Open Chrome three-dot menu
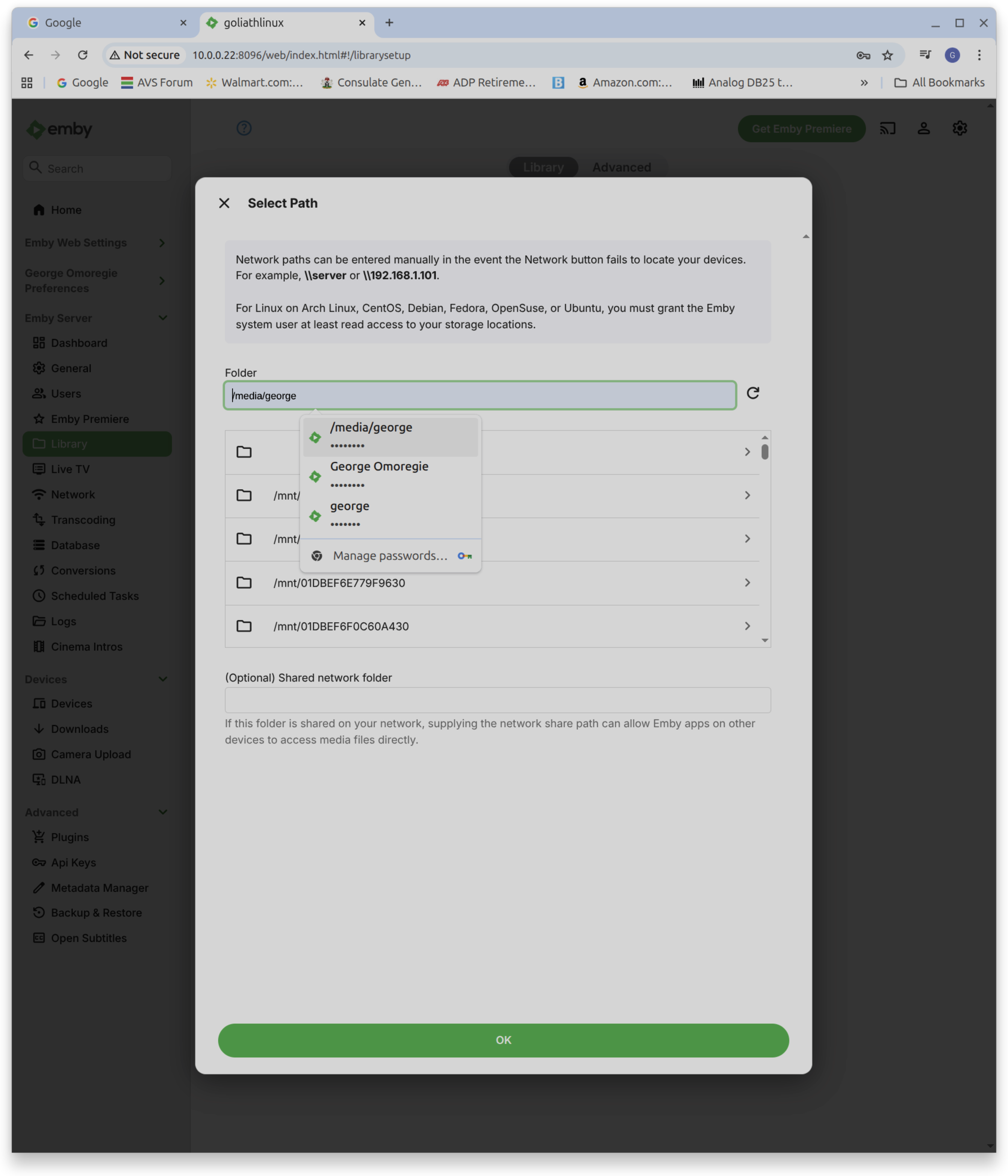1008x1176 pixels. (979, 55)
